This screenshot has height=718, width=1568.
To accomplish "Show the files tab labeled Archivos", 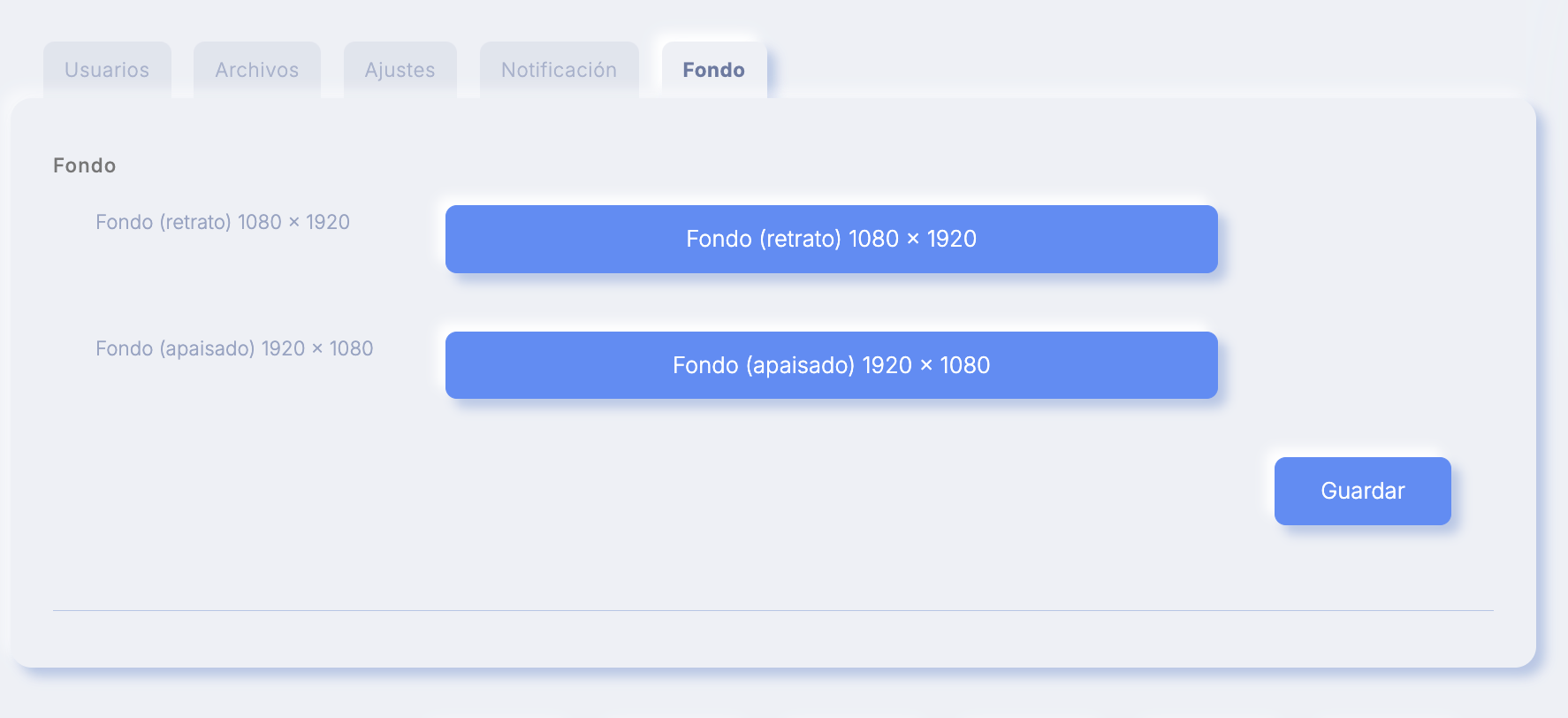I will (x=257, y=70).
